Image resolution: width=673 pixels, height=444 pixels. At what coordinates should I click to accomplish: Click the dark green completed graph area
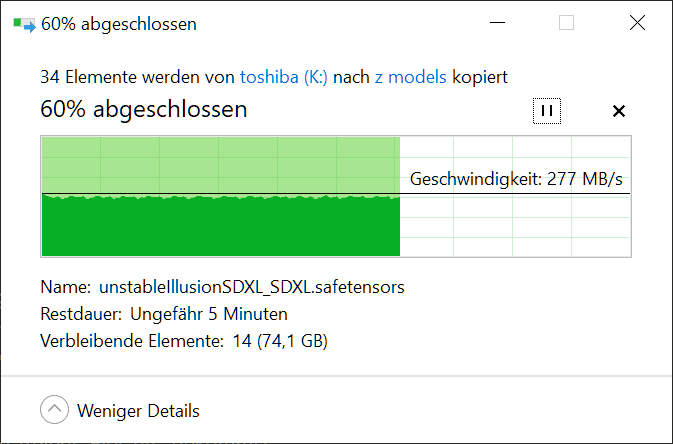click(220, 227)
